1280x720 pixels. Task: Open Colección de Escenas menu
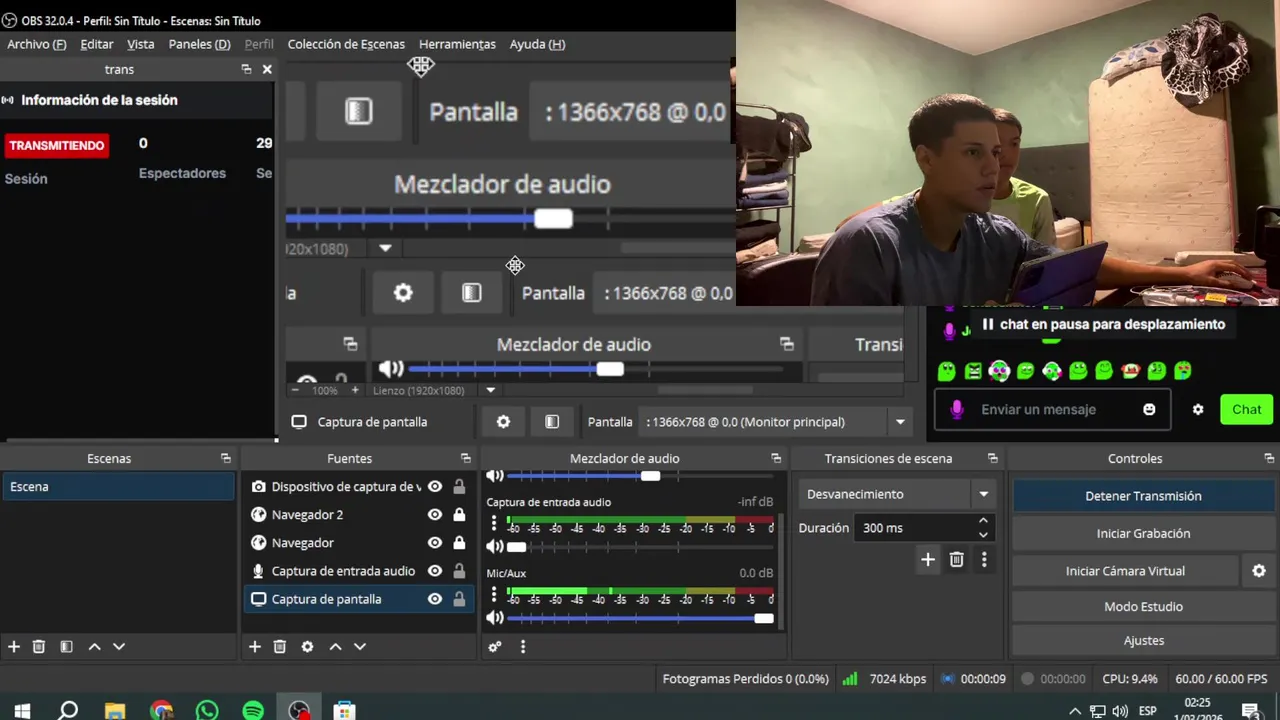point(346,44)
